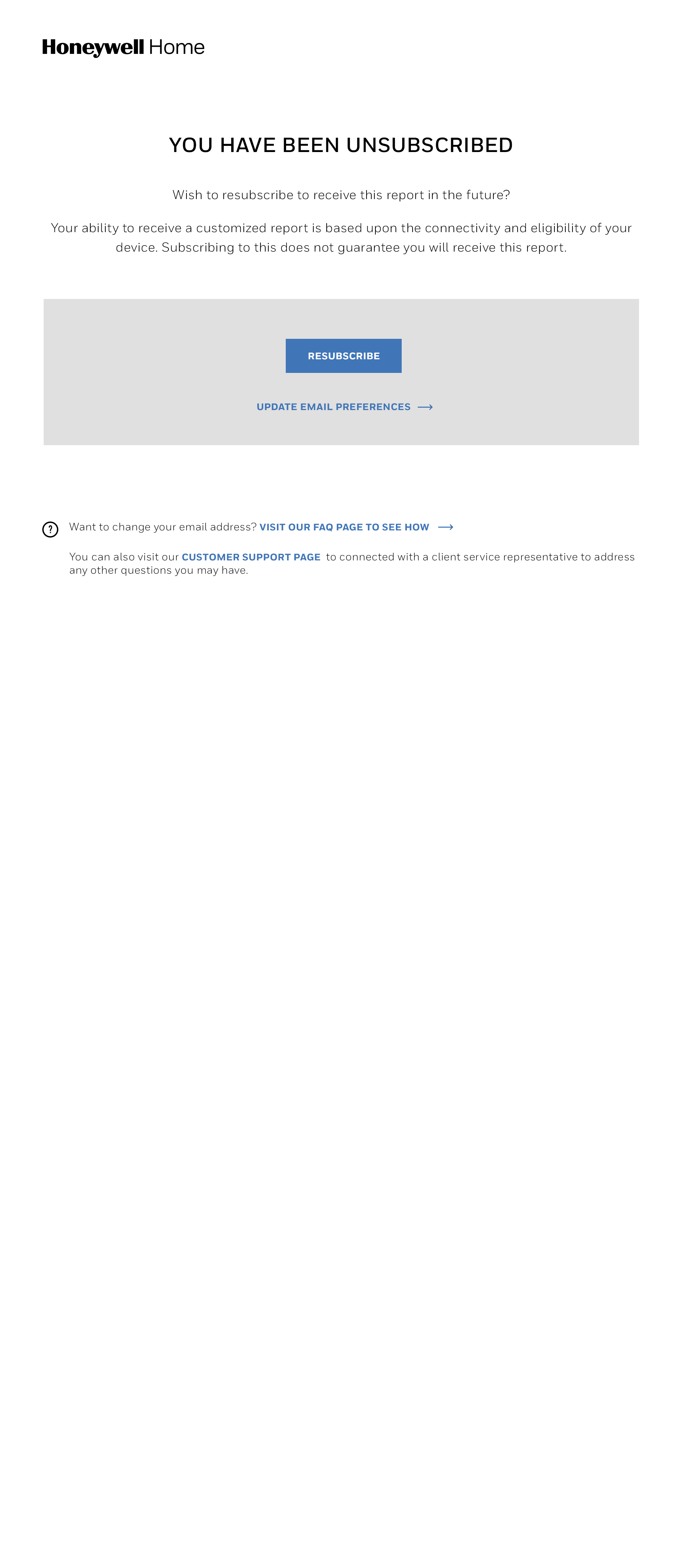
Task: Click the word 'UNSUBSCRIBED' in the page heading
Action: (x=429, y=146)
